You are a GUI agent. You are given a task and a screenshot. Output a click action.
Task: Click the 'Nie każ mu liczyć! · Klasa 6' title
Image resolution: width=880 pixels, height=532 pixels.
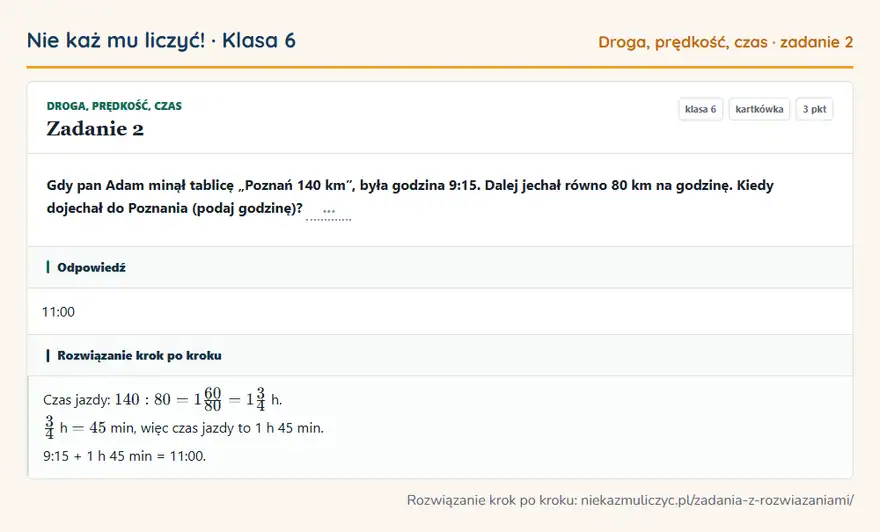161,40
